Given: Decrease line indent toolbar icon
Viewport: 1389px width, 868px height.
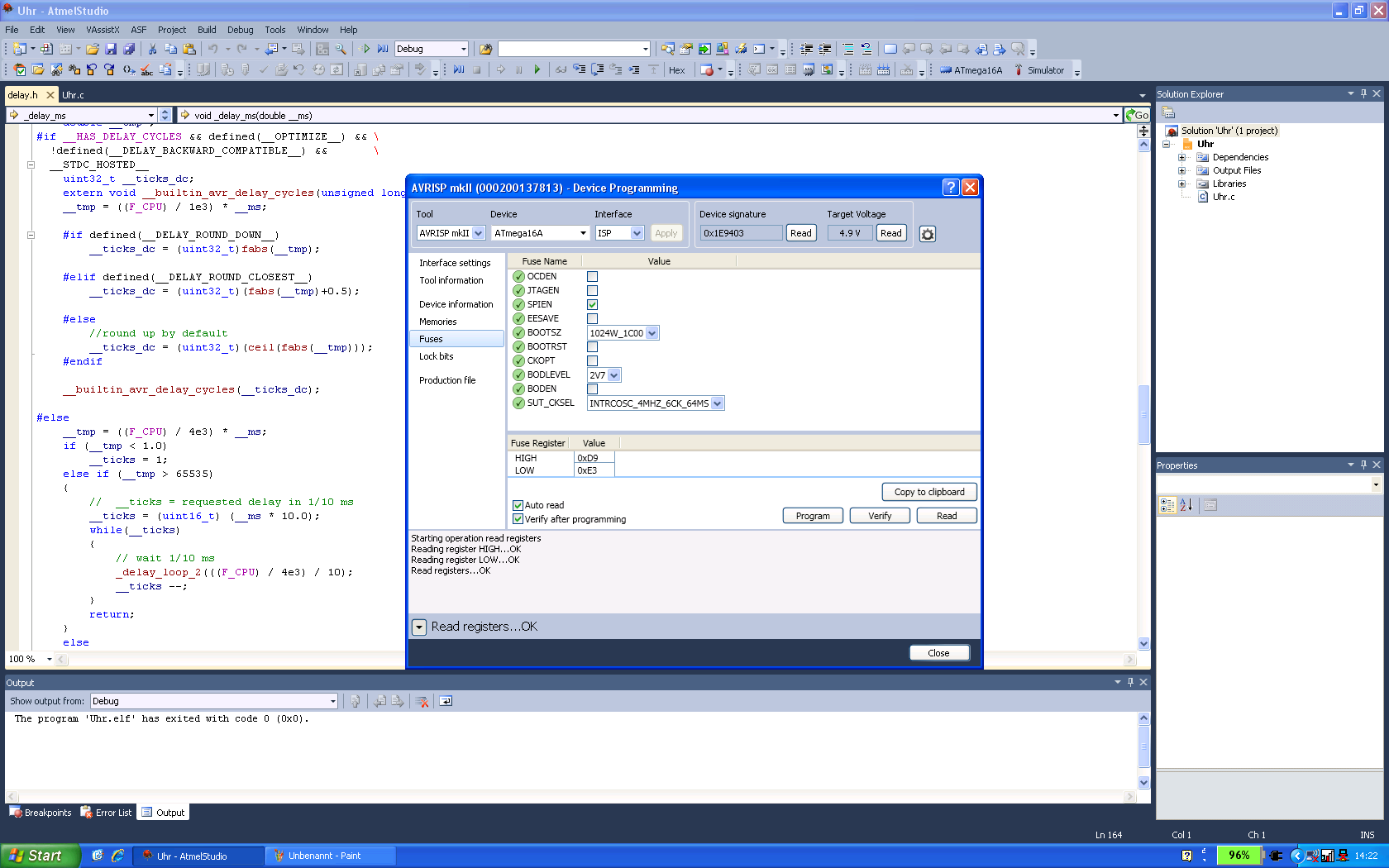Looking at the screenshot, I should (x=807, y=49).
